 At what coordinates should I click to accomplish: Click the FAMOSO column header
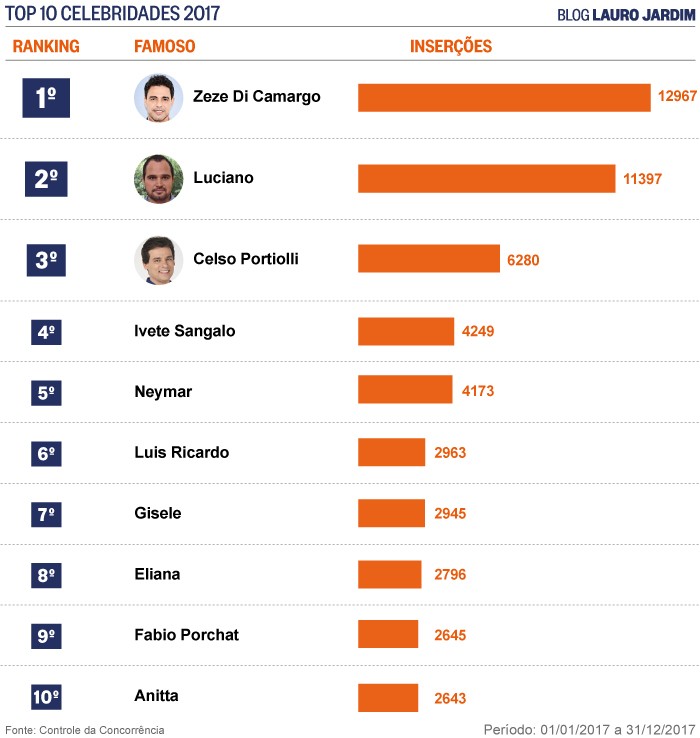(164, 47)
